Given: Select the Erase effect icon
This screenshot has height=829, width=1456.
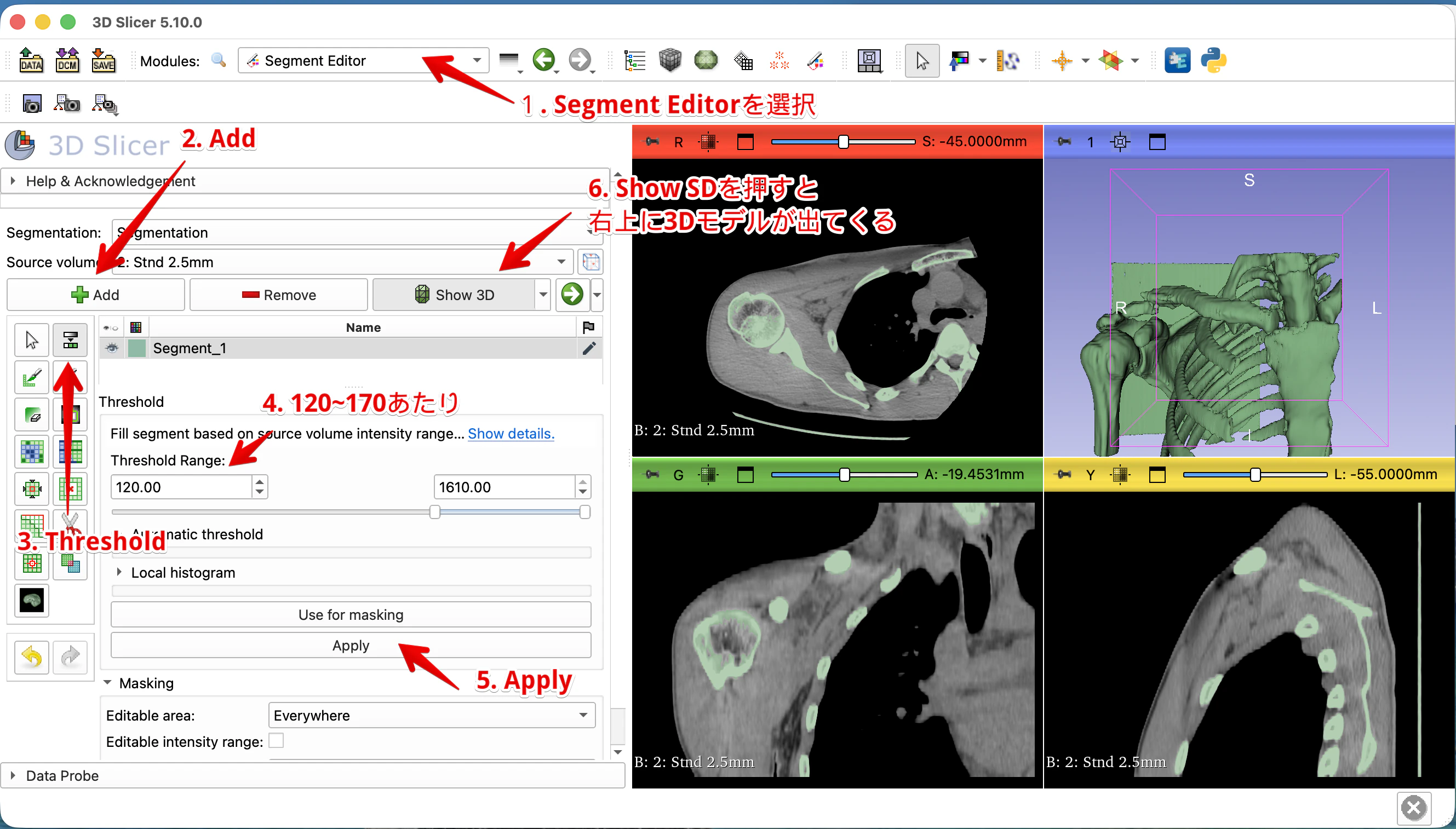Looking at the screenshot, I should pos(31,414).
